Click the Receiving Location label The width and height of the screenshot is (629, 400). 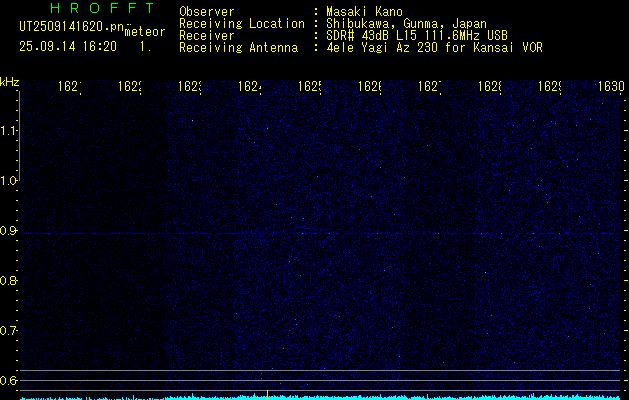point(242,24)
